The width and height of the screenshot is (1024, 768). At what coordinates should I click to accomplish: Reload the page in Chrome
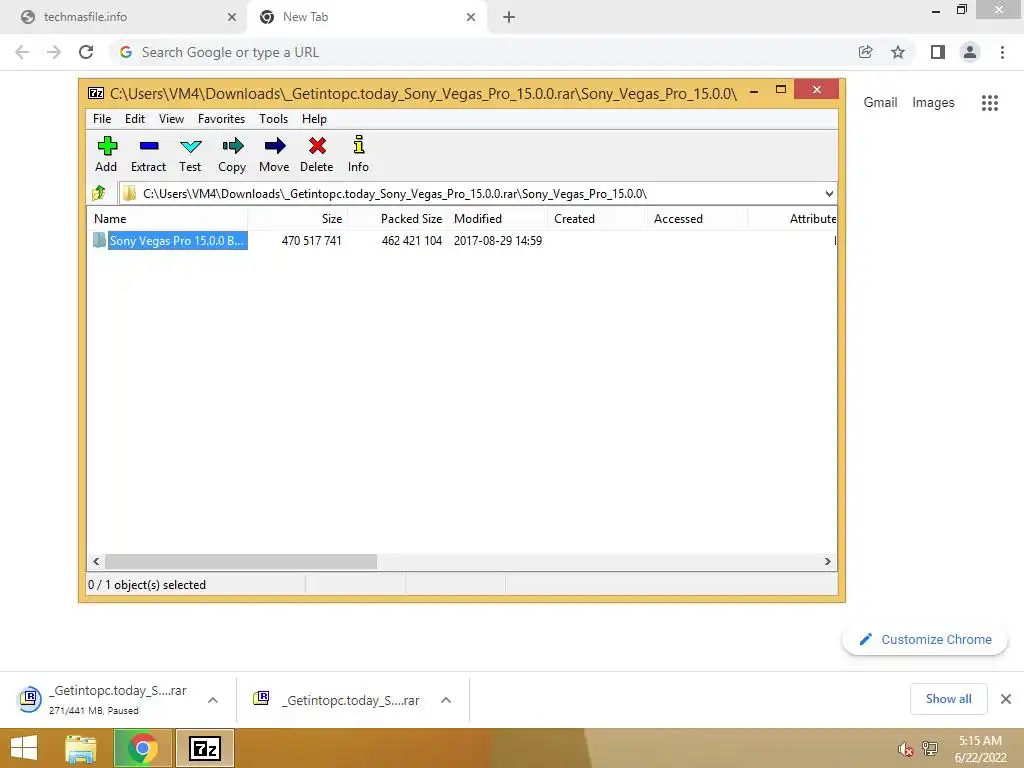pyautogui.click(x=86, y=52)
